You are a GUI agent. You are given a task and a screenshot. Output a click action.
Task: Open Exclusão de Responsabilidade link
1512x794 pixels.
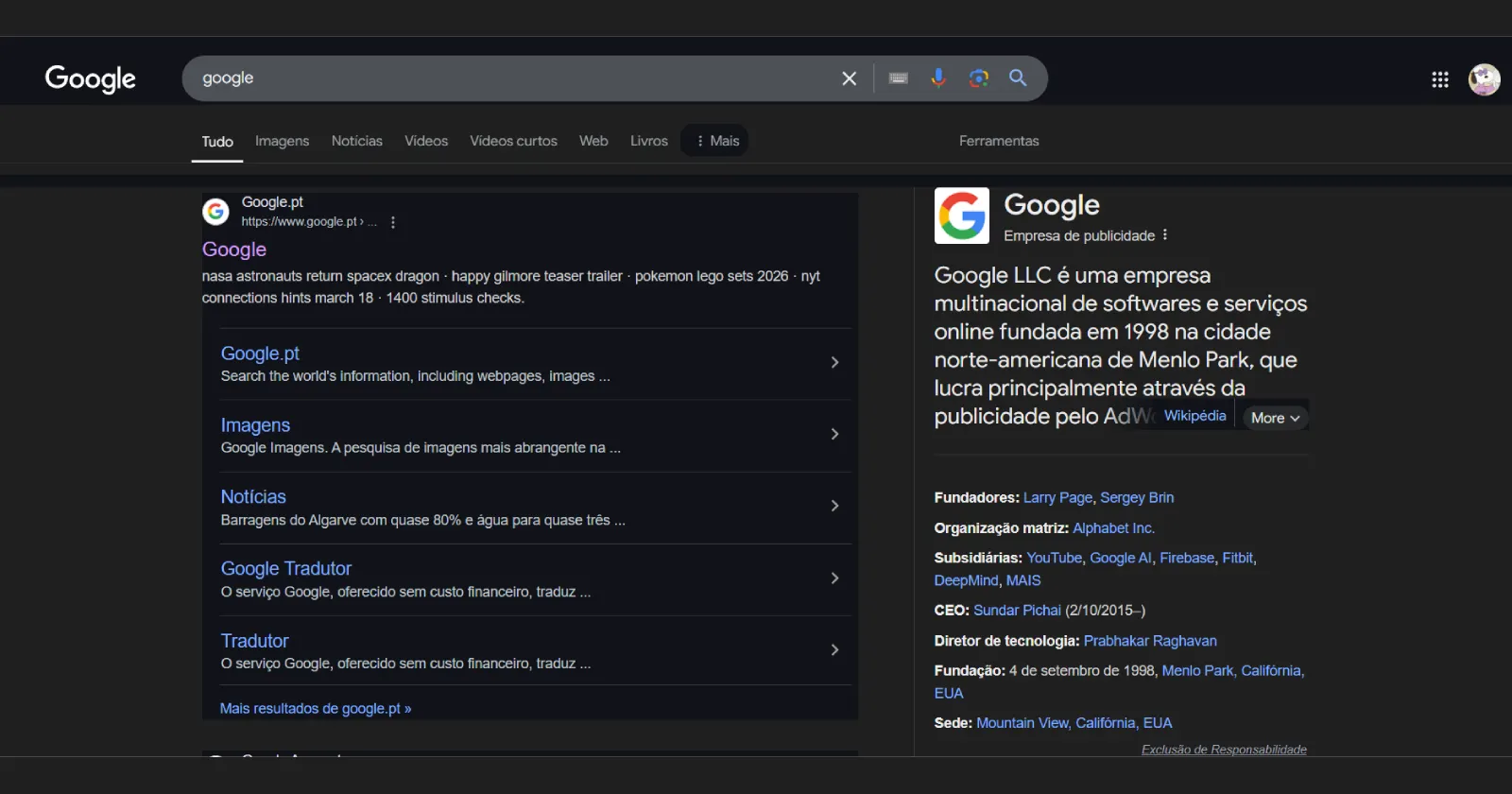pyautogui.click(x=1224, y=750)
